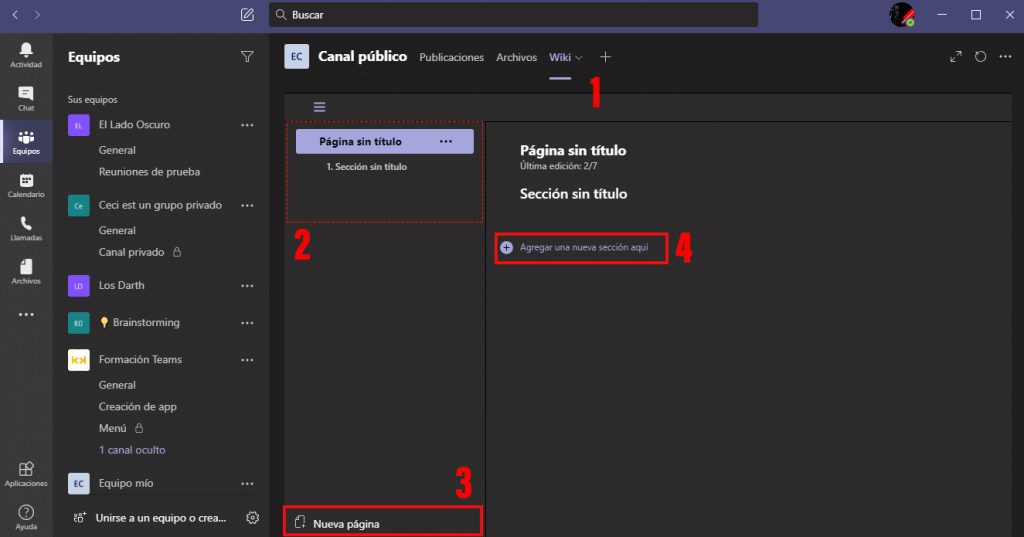The width and height of the screenshot is (1024, 537).
Task: Open team settings gear icon
Action: pos(252,517)
